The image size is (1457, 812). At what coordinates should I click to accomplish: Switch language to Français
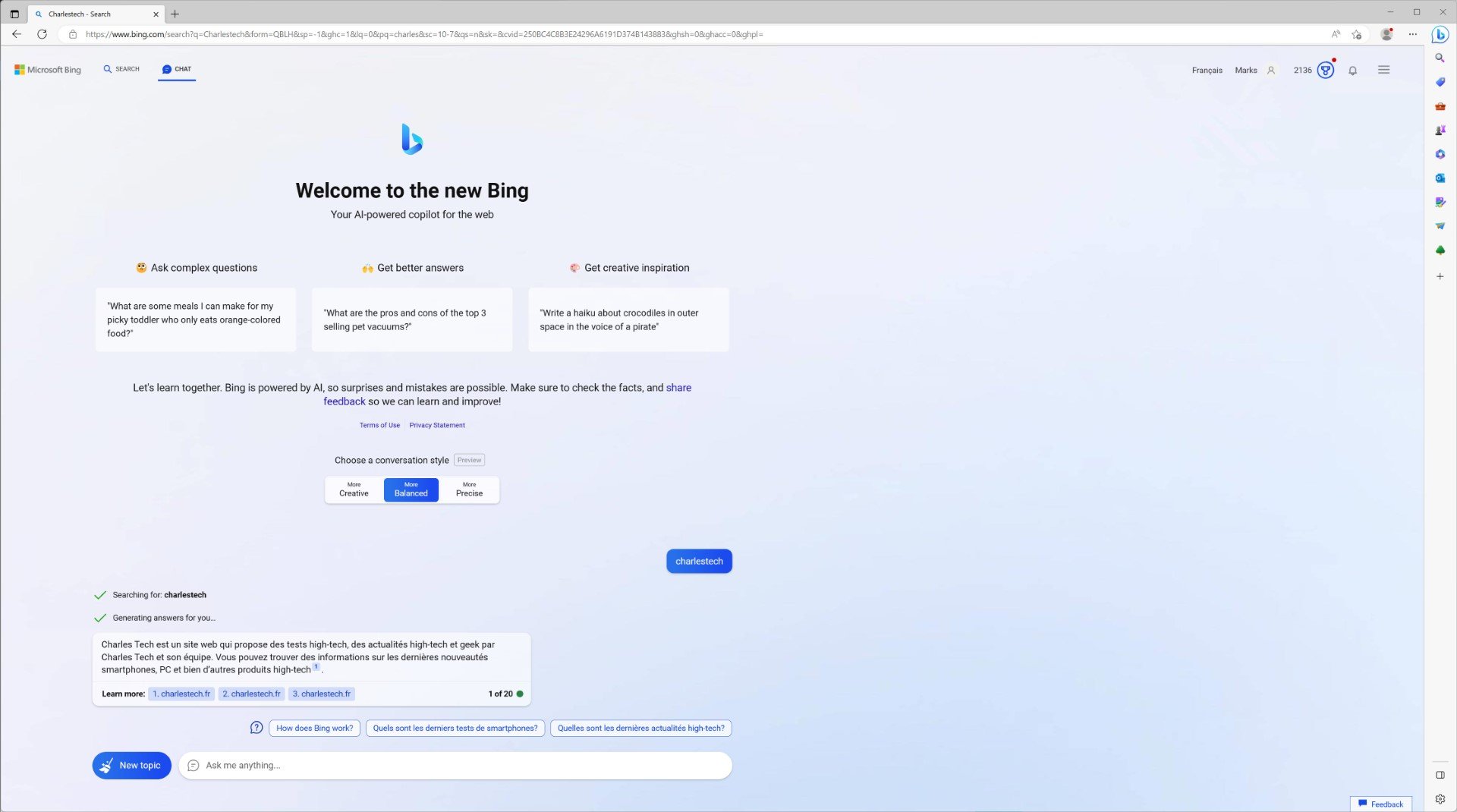pyautogui.click(x=1207, y=71)
